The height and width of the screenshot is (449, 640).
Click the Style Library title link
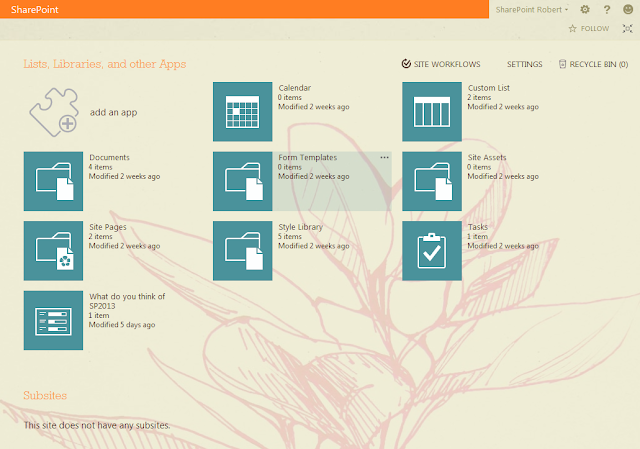(300, 227)
